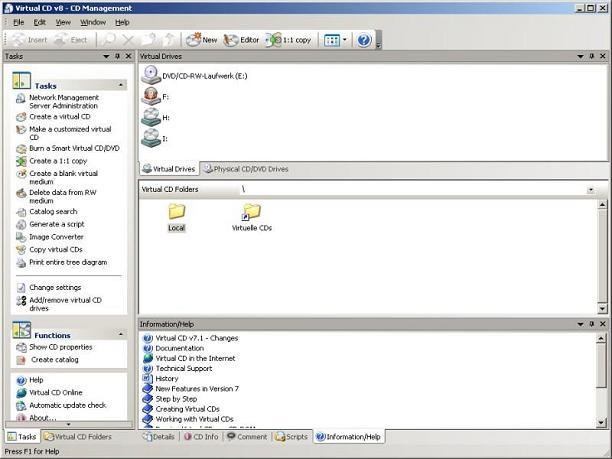Click Burn a Smart Virtual CD/DVD
This screenshot has width=612, height=459.
pyautogui.click(x=74, y=148)
